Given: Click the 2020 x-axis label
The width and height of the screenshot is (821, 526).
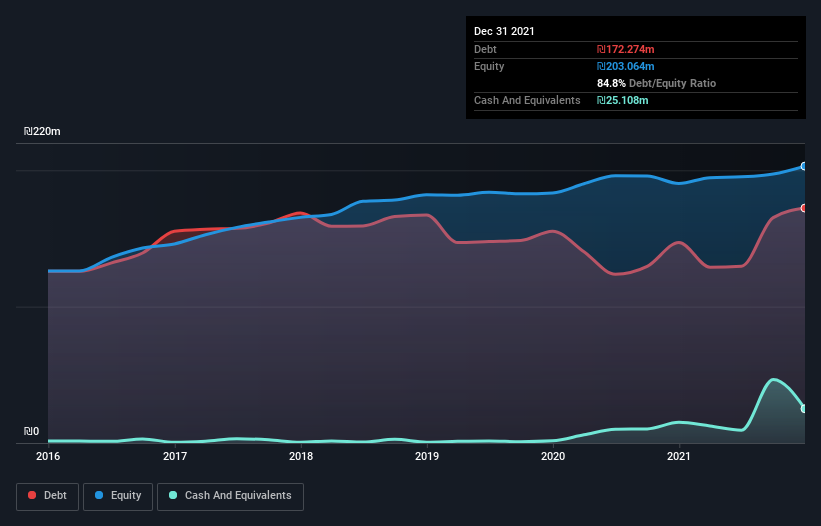Looking at the screenshot, I should coord(553,456).
